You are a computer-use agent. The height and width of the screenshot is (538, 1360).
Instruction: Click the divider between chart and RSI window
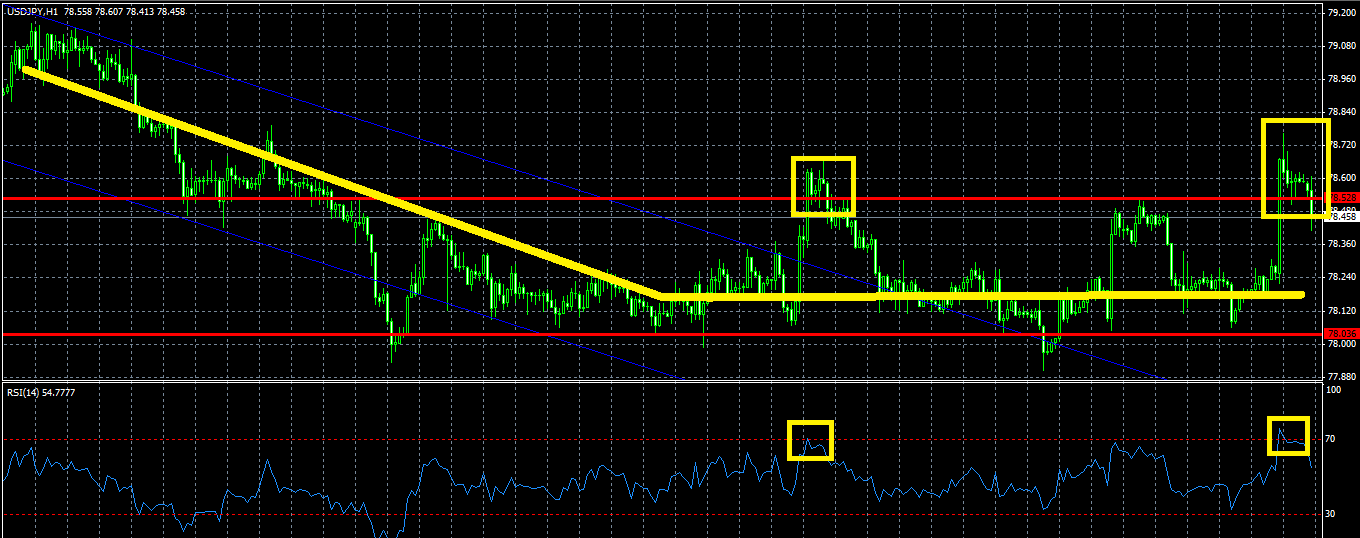coord(660,381)
